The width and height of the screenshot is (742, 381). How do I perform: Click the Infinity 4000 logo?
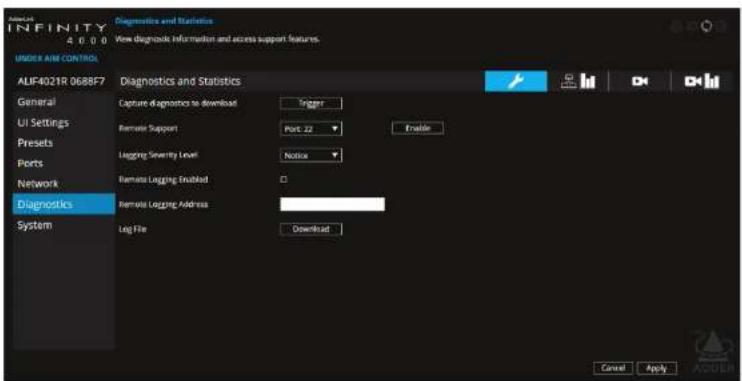[58, 32]
